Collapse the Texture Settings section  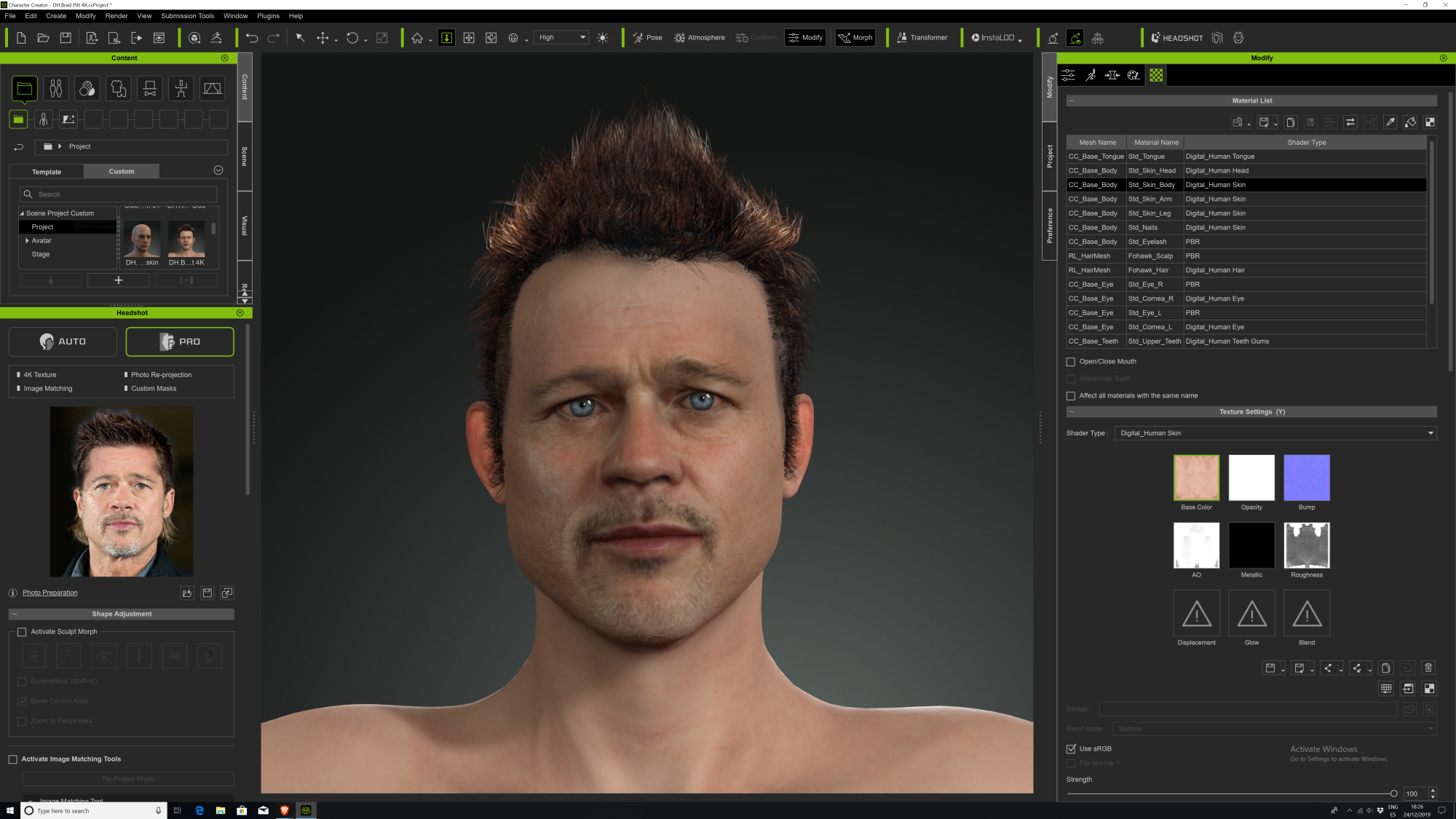1072,412
